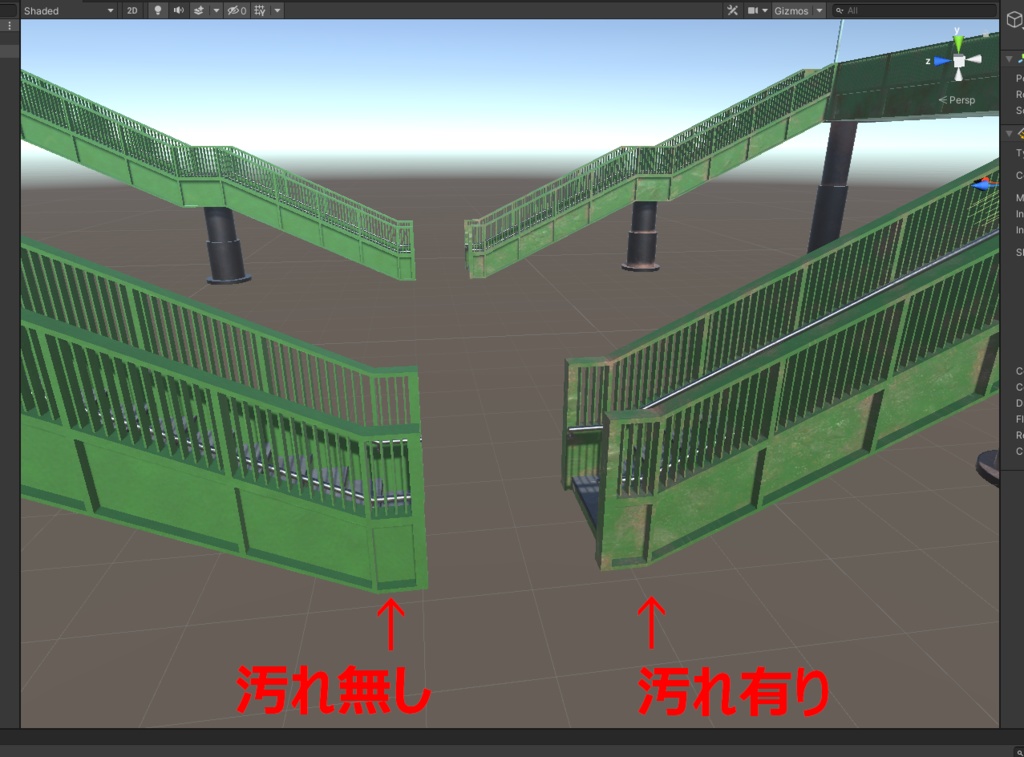Click the camera mode dropdown arrow
The width and height of the screenshot is (1024, 757).
pyautogui.click(x=765, y=10)
